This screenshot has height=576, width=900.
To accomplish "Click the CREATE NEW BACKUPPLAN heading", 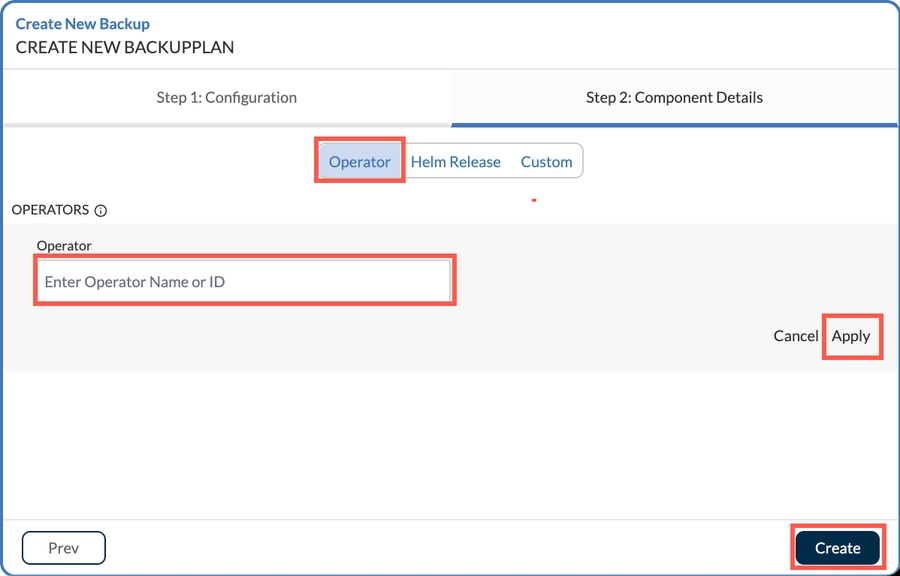I will (125, 47).
